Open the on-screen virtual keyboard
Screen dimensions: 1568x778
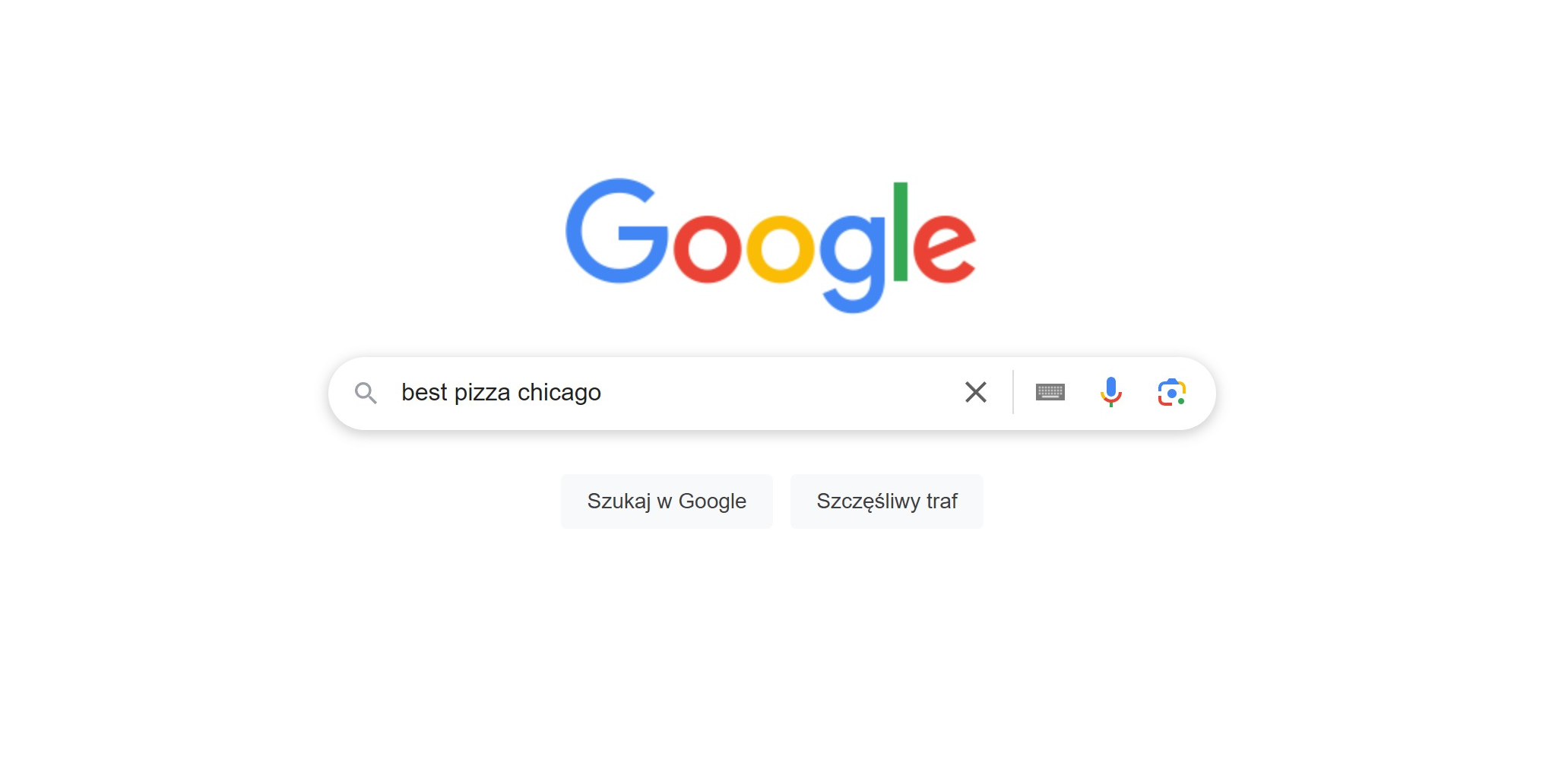tap(1050, 392)
